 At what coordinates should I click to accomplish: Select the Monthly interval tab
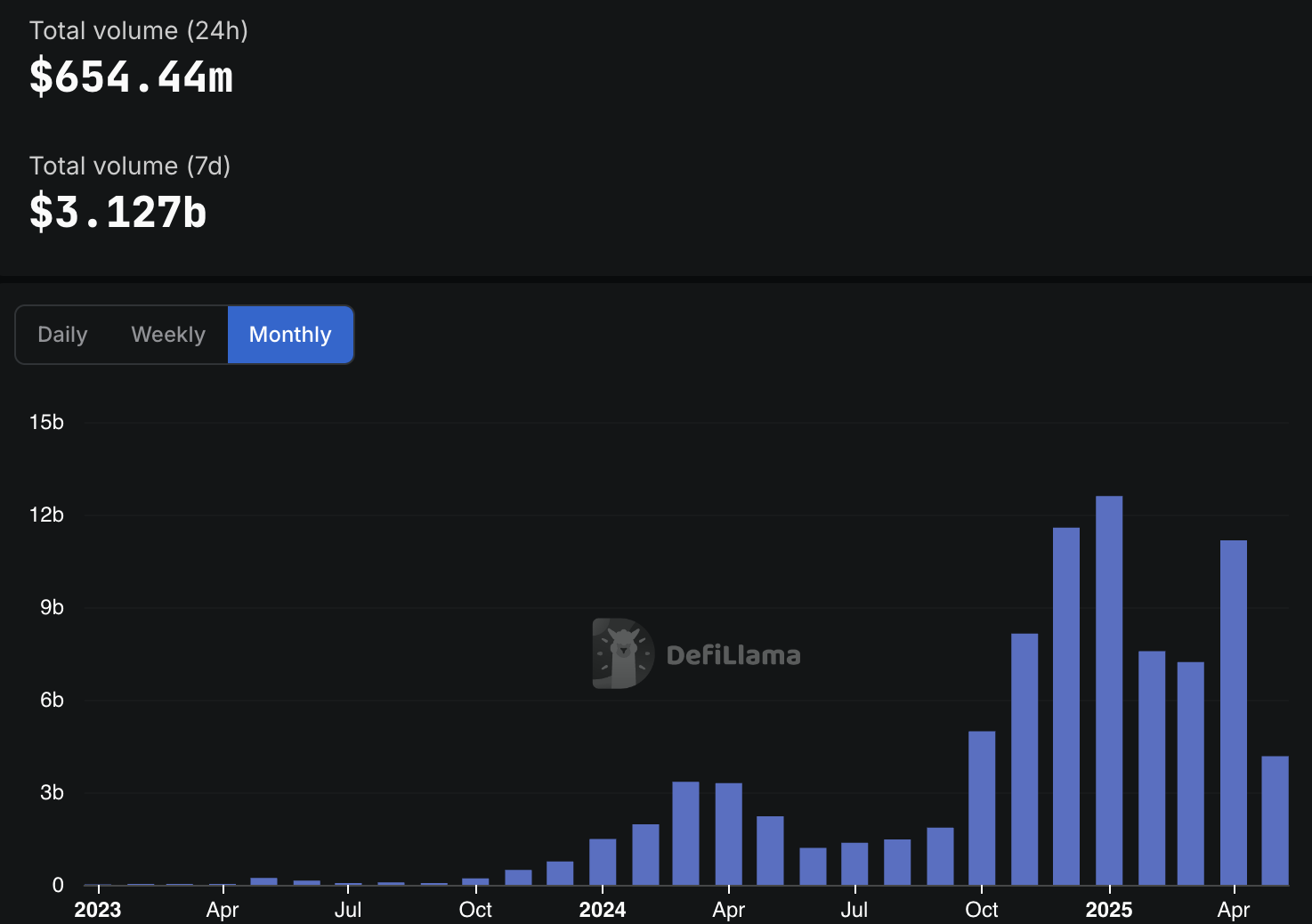(290, 335)
